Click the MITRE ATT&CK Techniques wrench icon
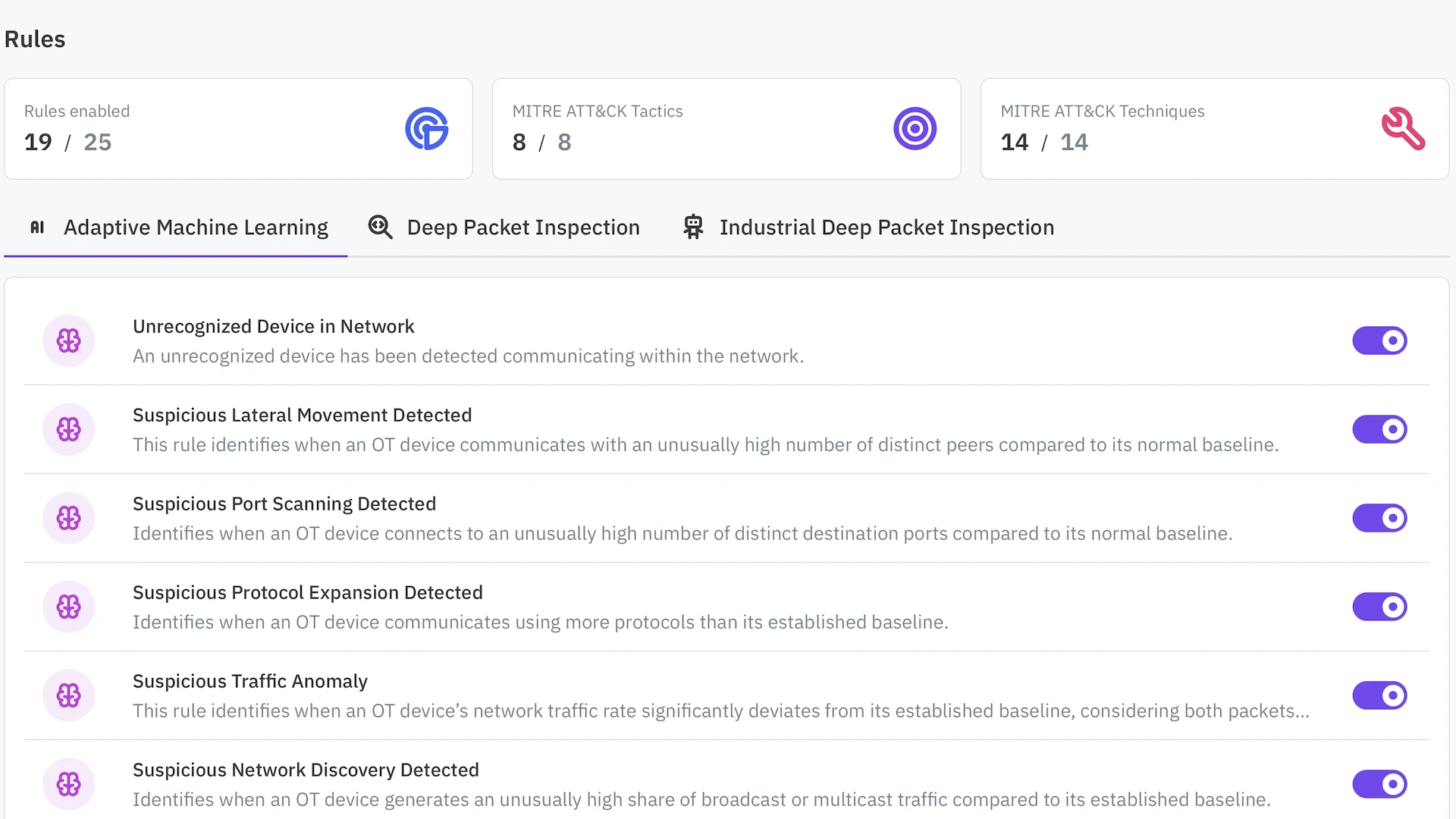1456x819 pixels. tap(1403, 129)
